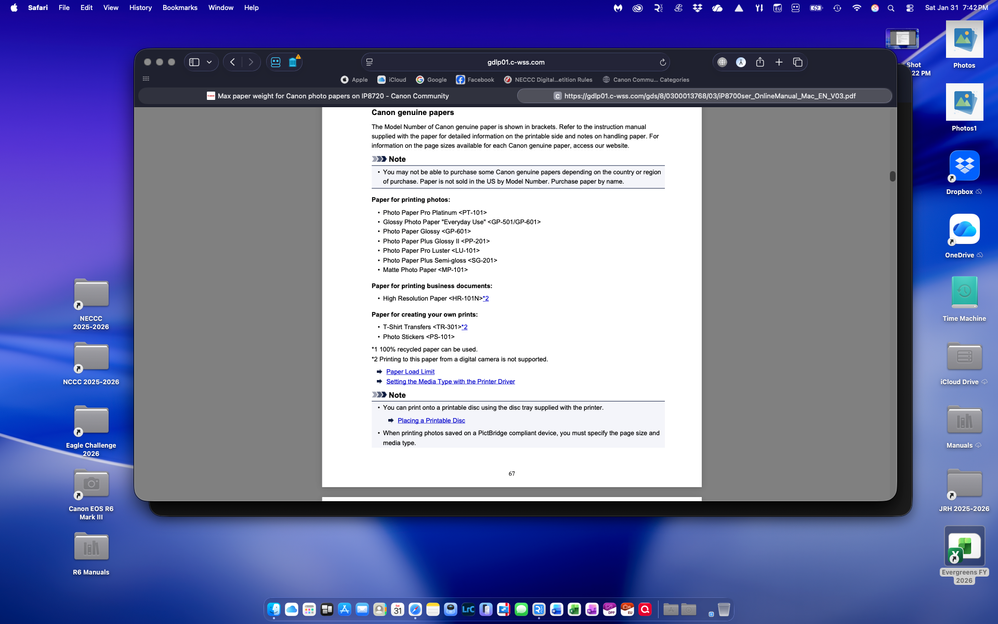Image resolution: width=998 pixels, height=624 pixels.
Task: Click the Malwarebytes menu bar icon
Action: 617,8
